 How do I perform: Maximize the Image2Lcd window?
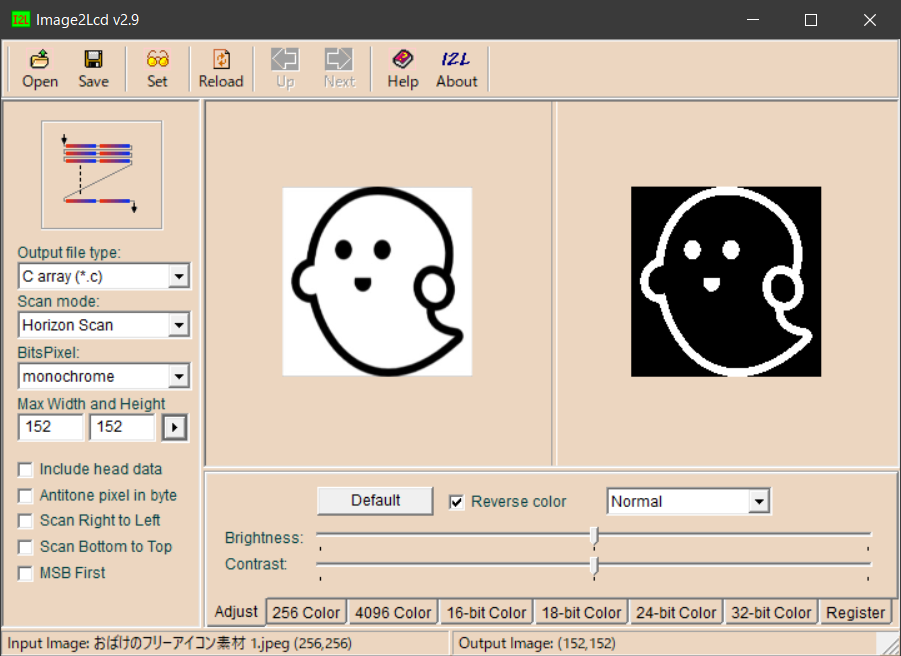(811, 20)
